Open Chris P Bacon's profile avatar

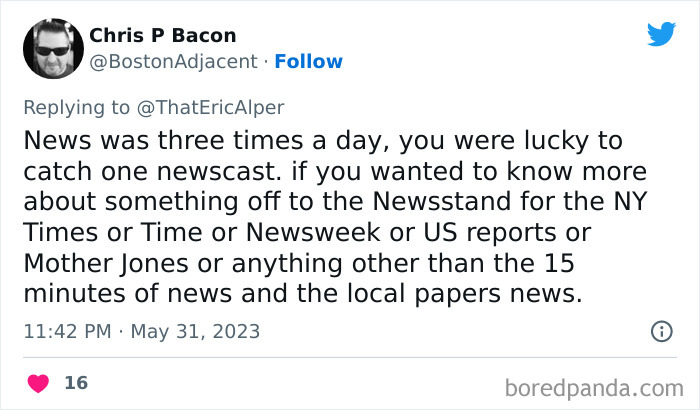52,48
